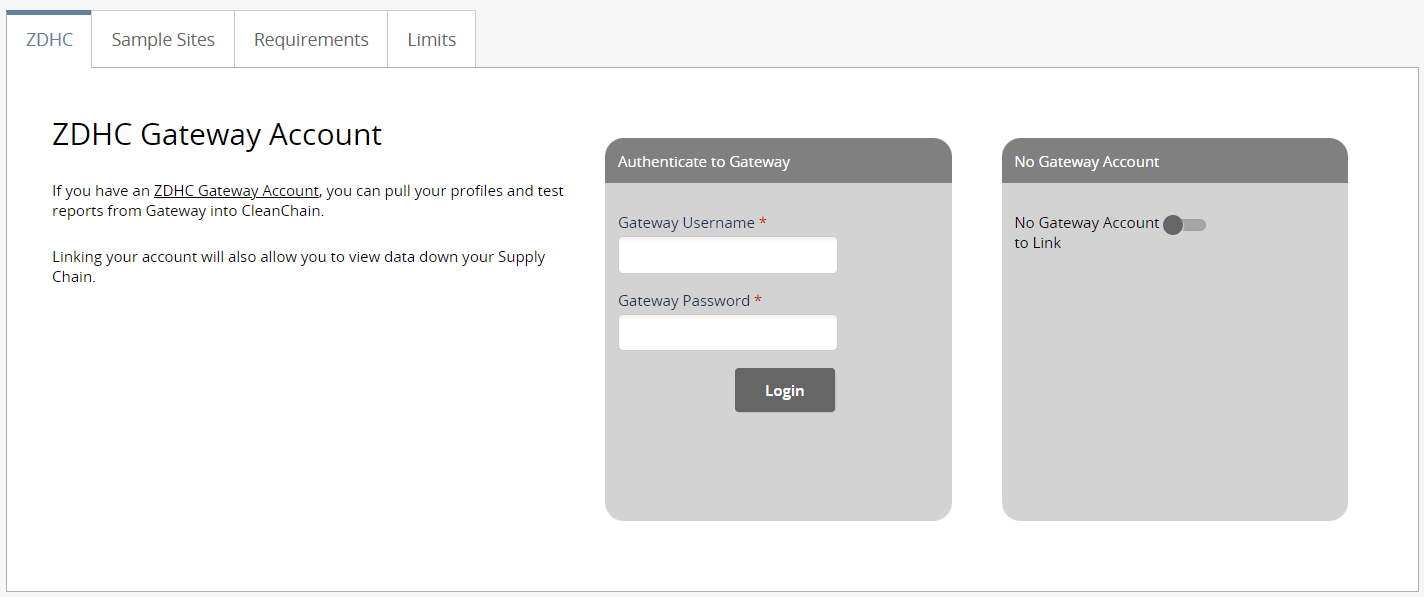
Task: Open the Requirements tab
Action: (x=311, y=40)
